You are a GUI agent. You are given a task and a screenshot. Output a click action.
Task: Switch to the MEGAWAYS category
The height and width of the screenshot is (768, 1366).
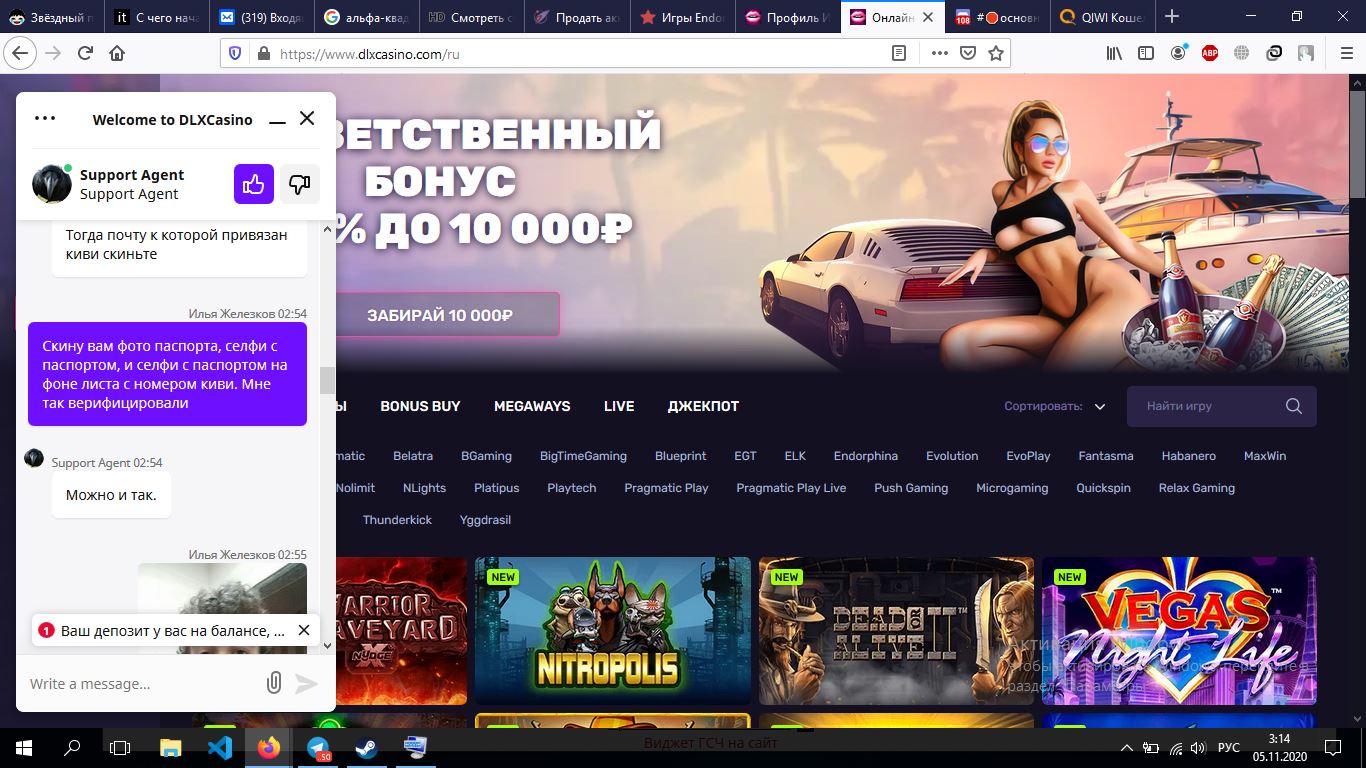[x=532, y=406]
